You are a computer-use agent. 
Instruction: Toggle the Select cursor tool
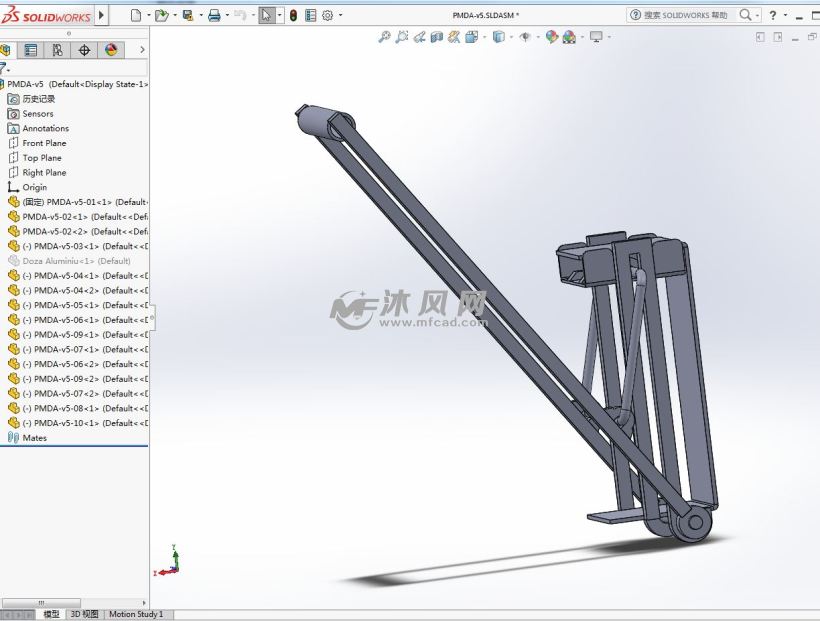tap(266, 15)
